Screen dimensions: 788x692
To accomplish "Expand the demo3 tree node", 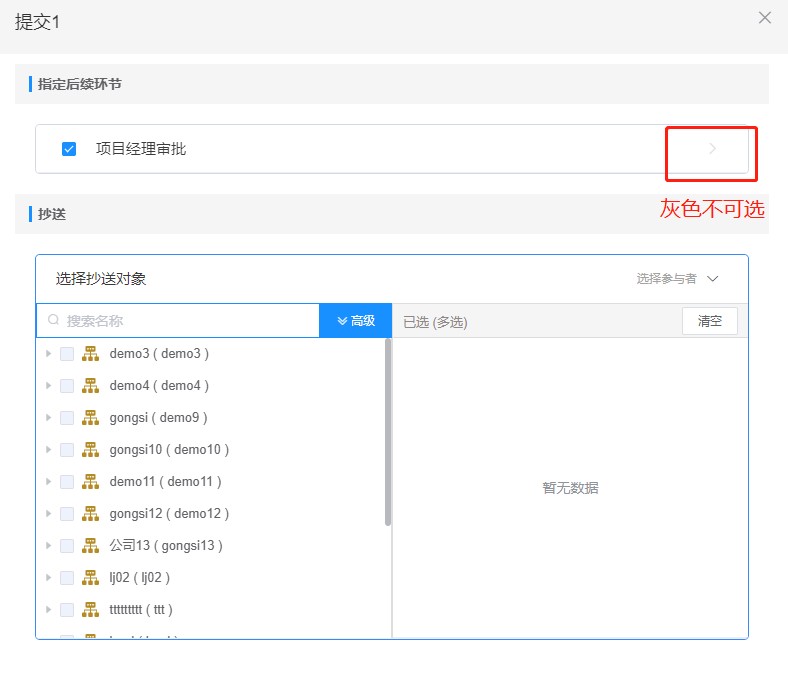I will click(x=48, y=353).
